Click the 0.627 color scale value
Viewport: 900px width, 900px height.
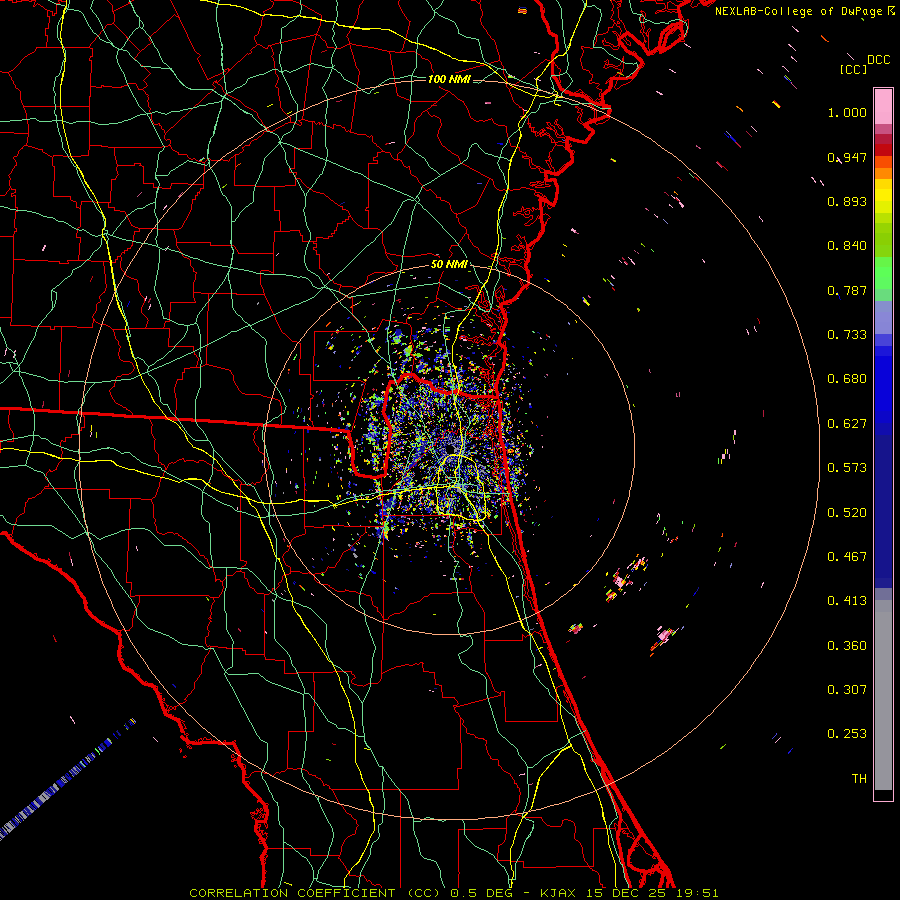point(847,424)
